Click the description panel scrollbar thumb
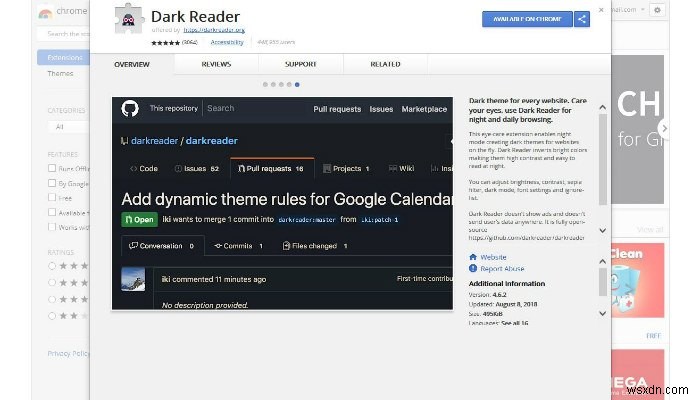Viewport: 700px width, 400px height. coord(602,159)
